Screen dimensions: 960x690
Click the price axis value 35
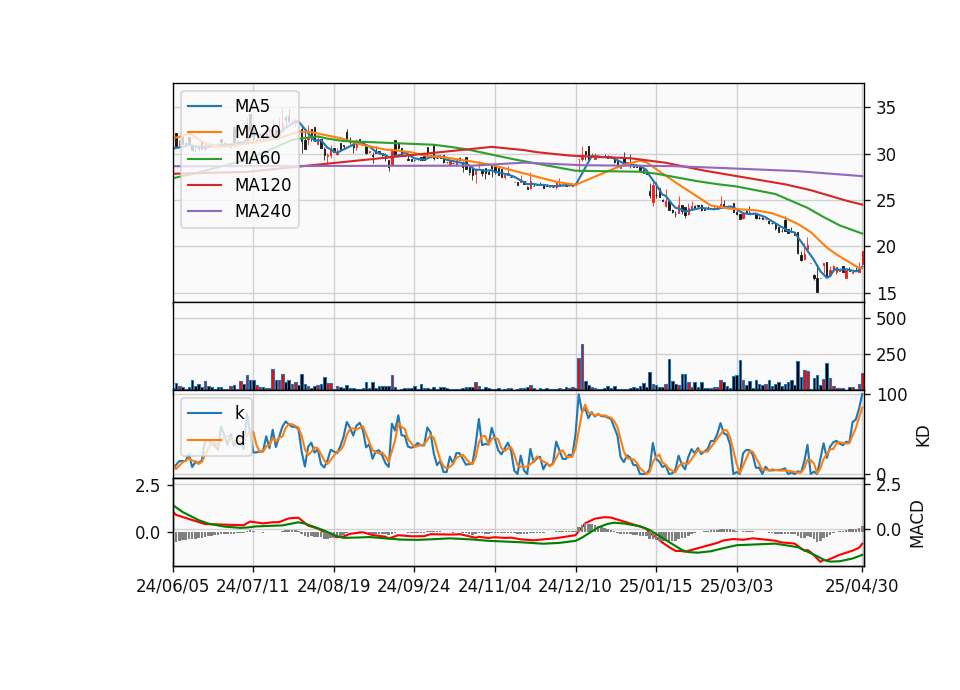tap(886, 108)
